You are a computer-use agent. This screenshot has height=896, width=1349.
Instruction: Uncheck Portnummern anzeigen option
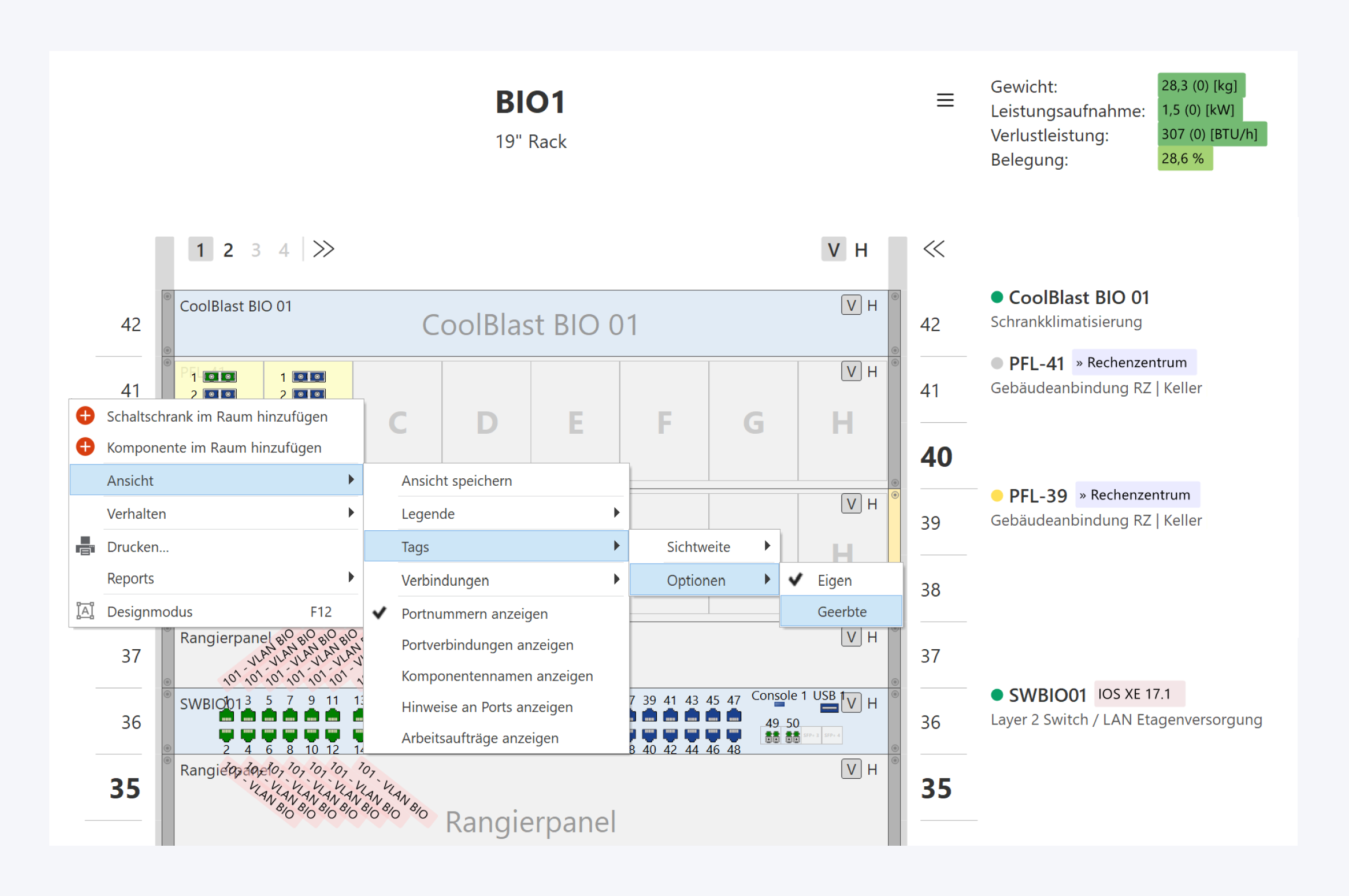474,613
